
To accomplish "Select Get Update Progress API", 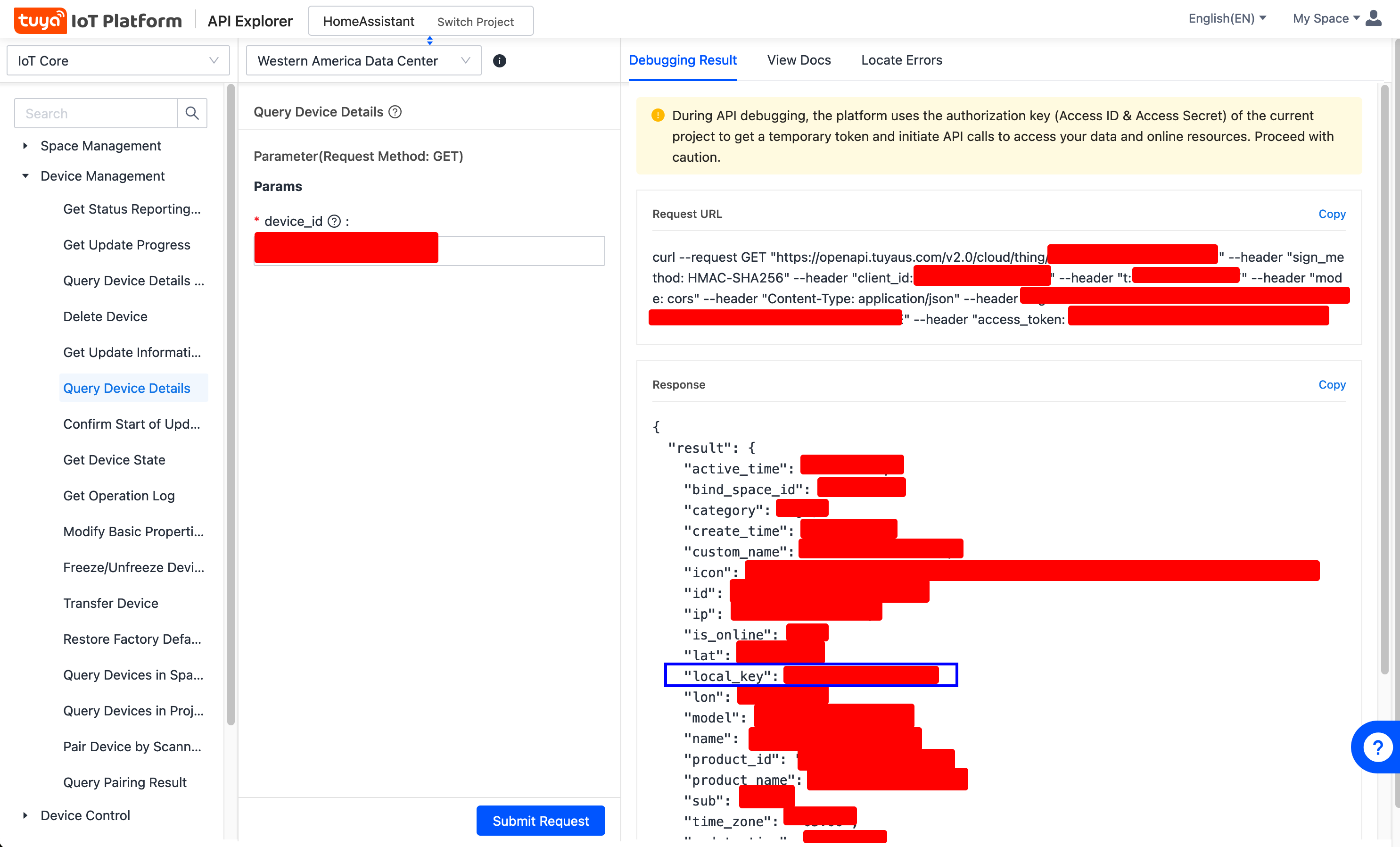I will (127, 245).
